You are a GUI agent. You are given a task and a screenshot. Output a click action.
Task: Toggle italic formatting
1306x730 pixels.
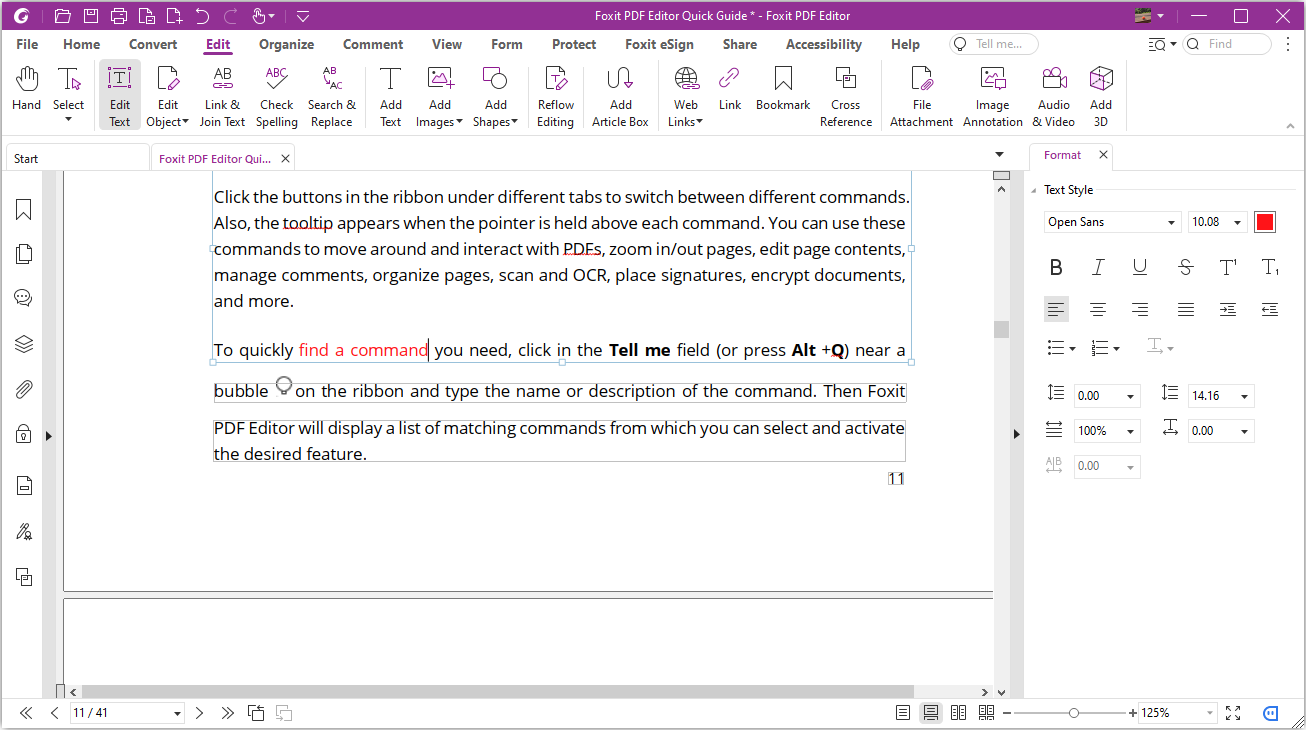point(1098,267)
